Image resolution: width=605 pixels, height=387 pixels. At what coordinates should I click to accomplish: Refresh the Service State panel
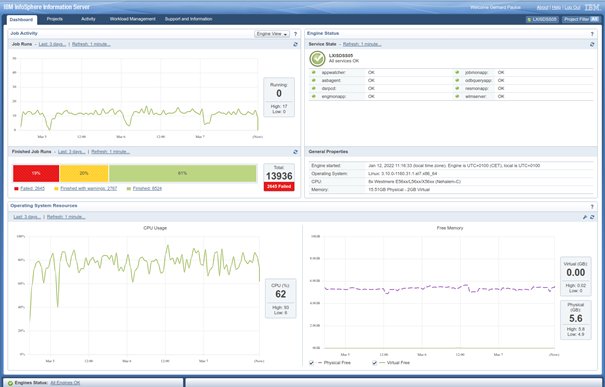point(592,44)
